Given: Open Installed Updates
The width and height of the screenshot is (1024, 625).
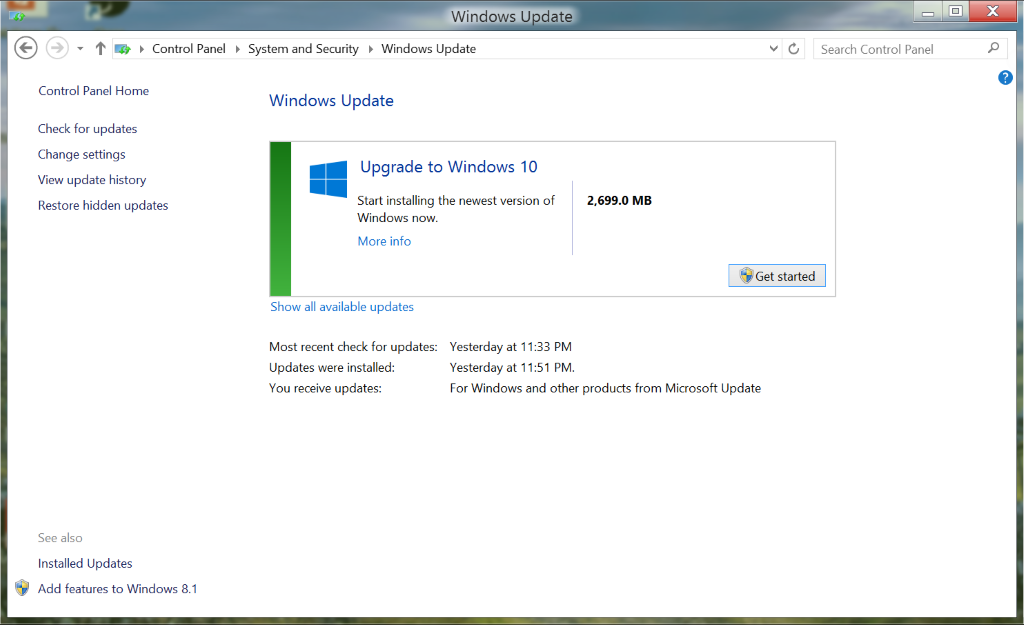Looking at the screenshot, I should click(x=85, y=563).
